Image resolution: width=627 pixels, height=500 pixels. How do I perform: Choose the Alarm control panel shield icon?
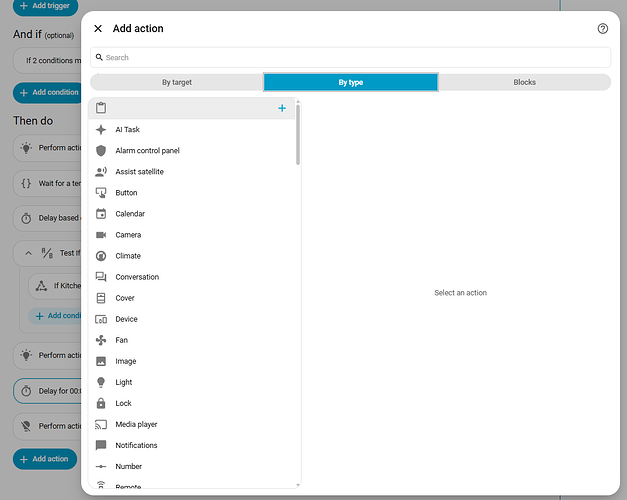tap(101, 151)
